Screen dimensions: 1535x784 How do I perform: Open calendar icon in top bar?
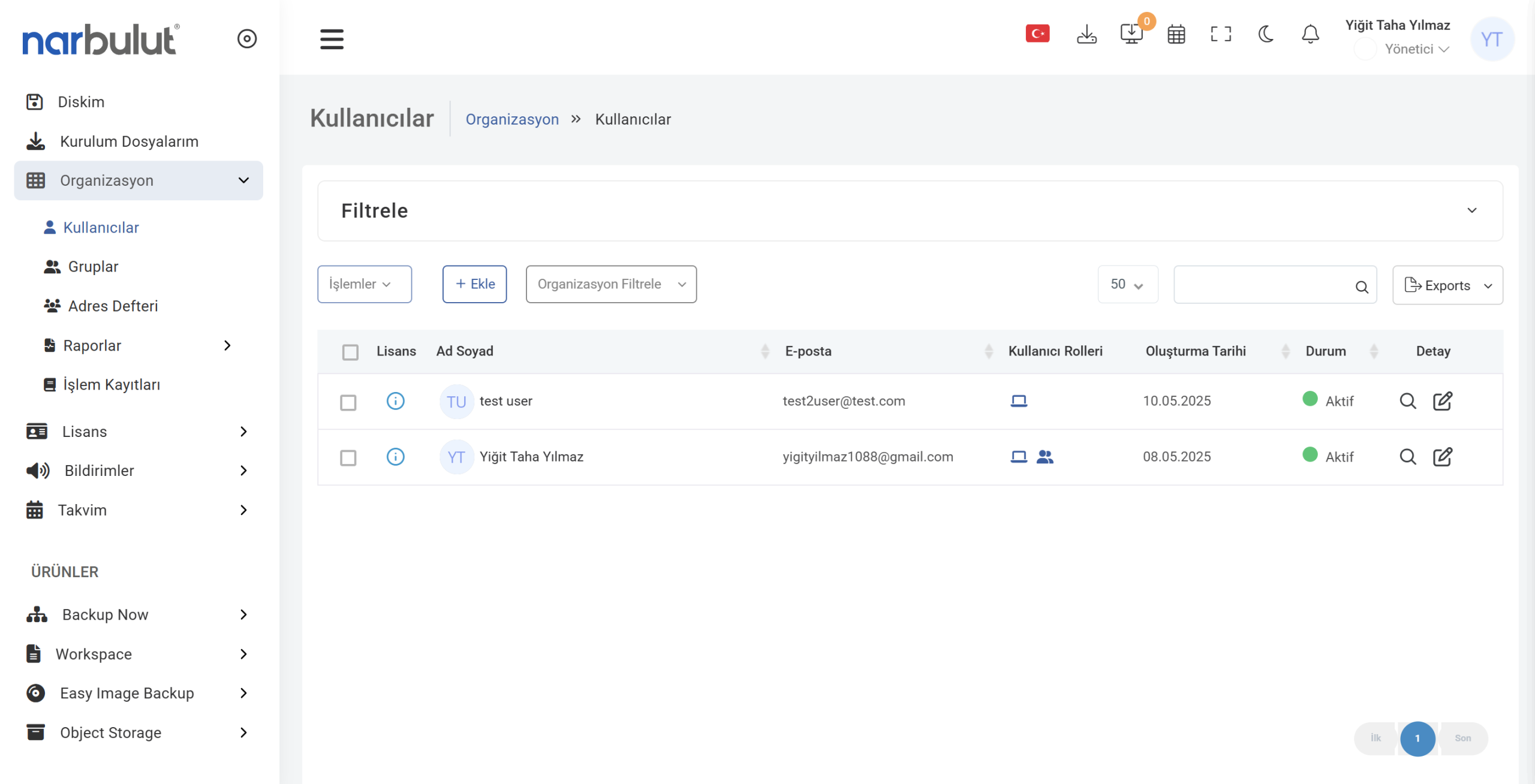pyautogui.click(x=1176, y=35)
